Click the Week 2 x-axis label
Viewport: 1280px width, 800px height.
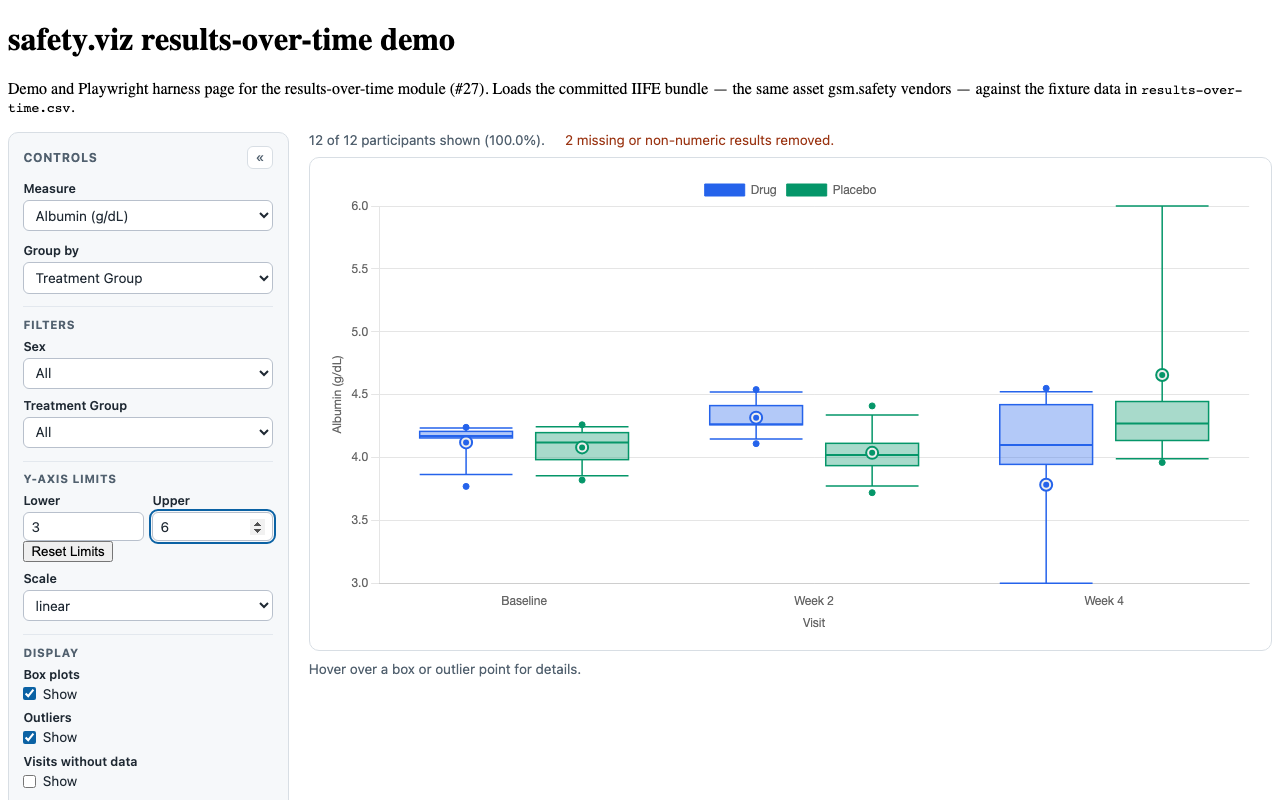tap(814, 601)
